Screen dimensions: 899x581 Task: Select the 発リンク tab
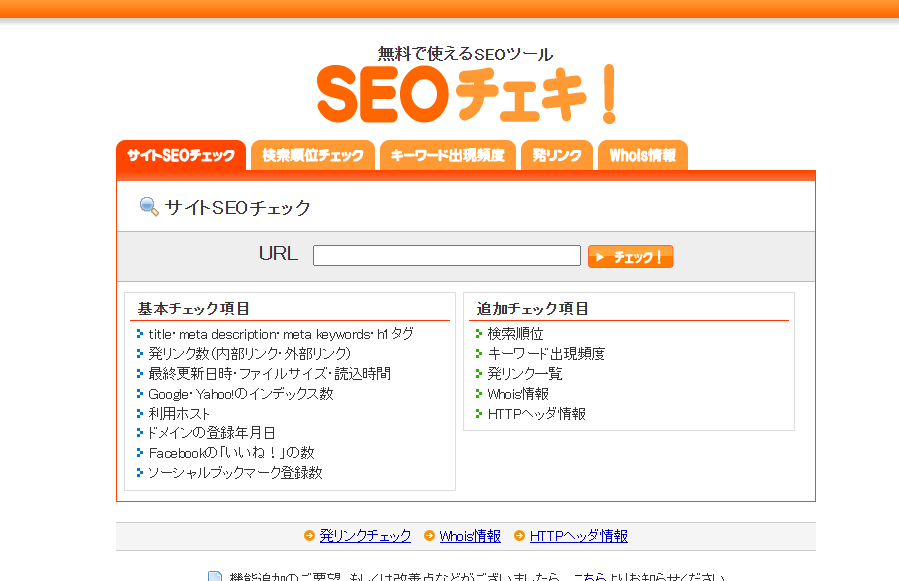[556, 156]
